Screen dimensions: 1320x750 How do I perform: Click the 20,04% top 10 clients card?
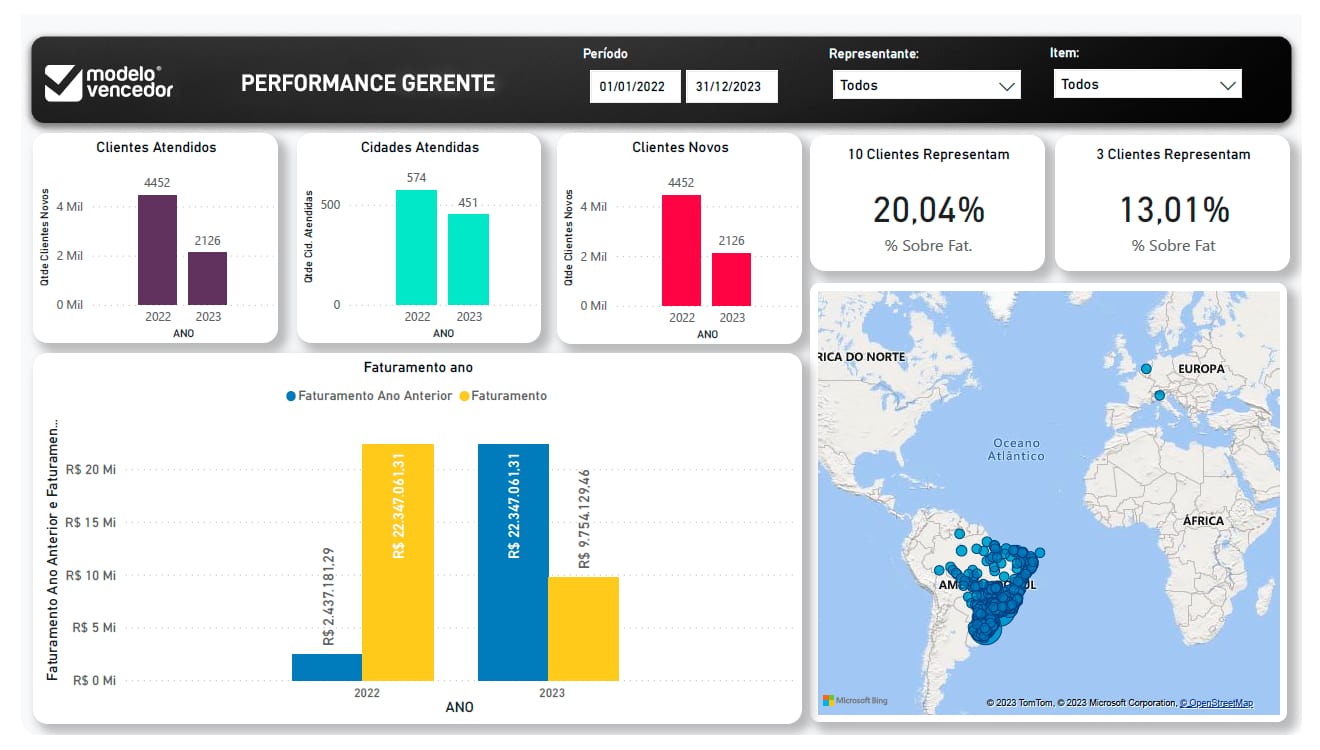927,204
